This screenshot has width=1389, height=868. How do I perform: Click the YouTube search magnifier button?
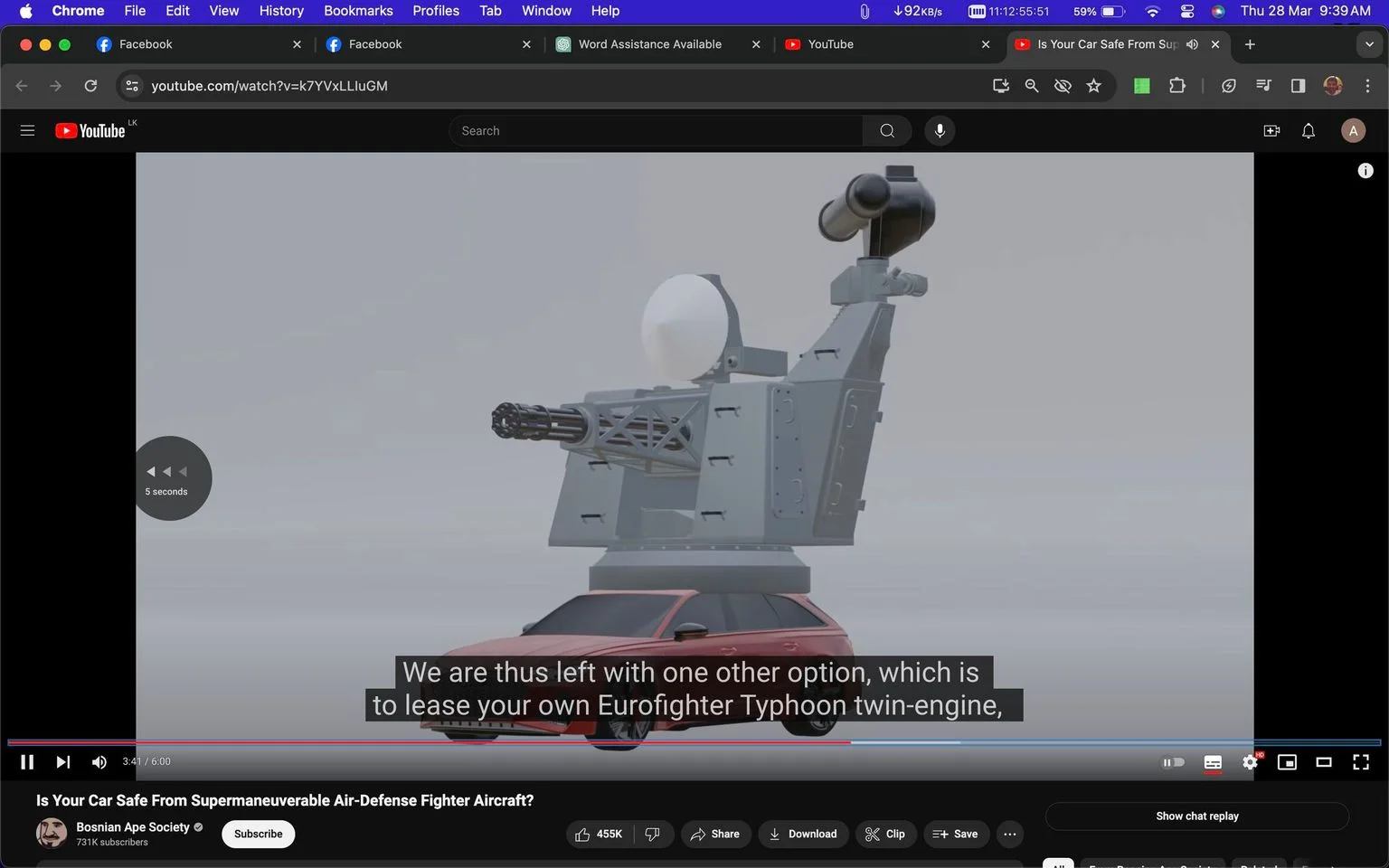click(887, 131)
